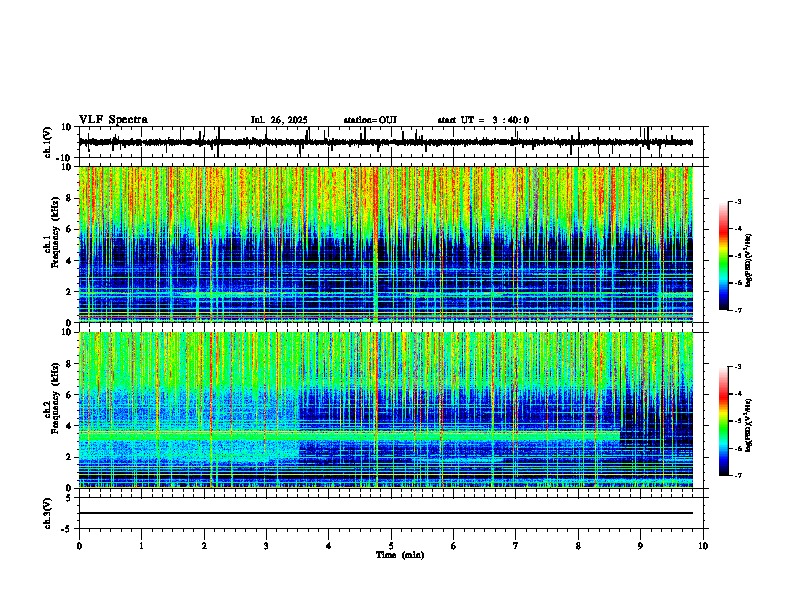Click the "ch.3(V)" axis label
This screenshot has height=612, width=792.
click(x=48, y=513)
